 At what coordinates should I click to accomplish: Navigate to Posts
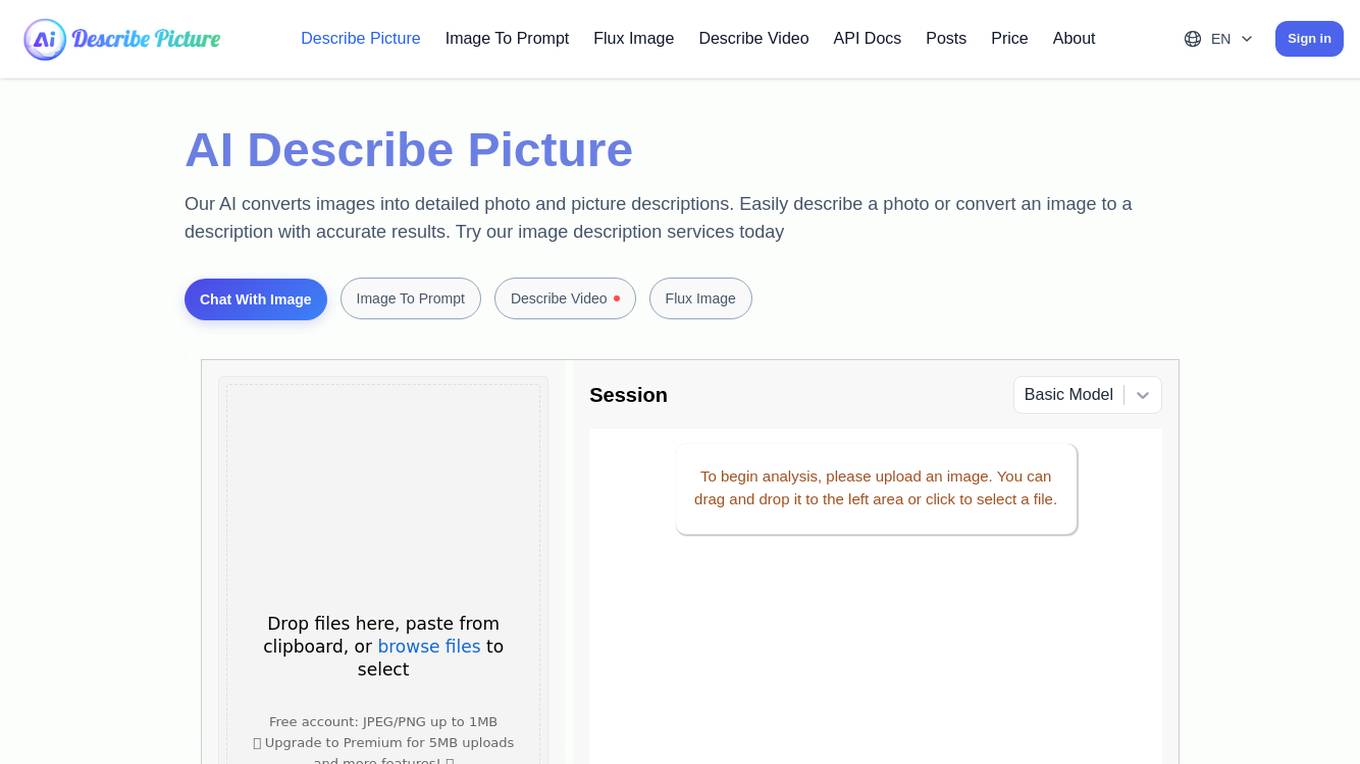[946, 38]
